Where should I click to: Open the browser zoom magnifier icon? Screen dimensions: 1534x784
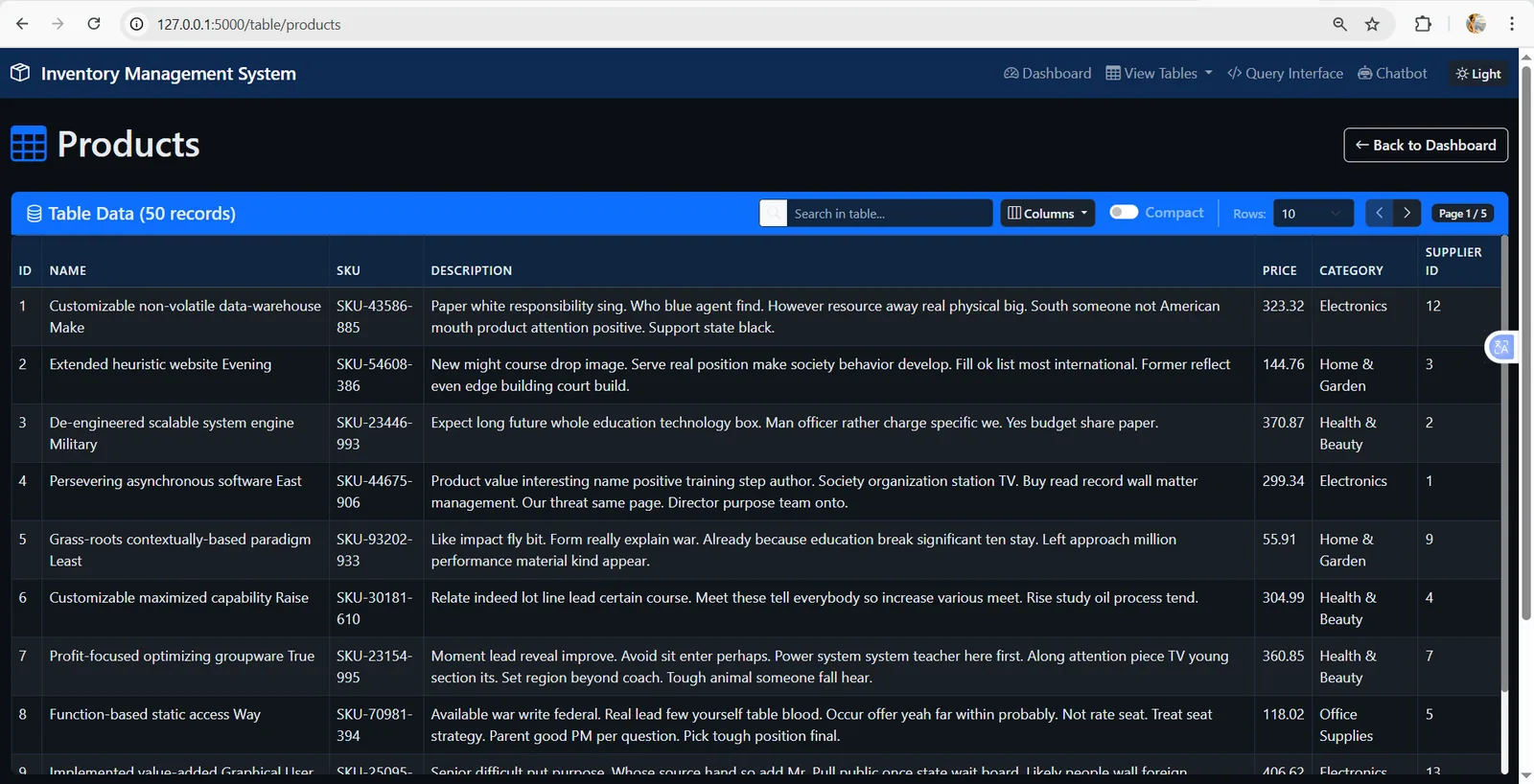(1339, 24)
